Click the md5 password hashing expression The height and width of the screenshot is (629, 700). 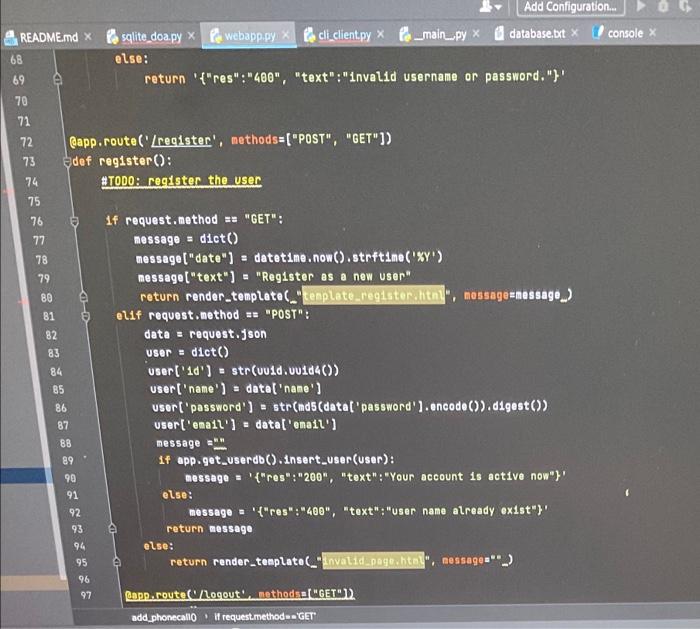410,406
